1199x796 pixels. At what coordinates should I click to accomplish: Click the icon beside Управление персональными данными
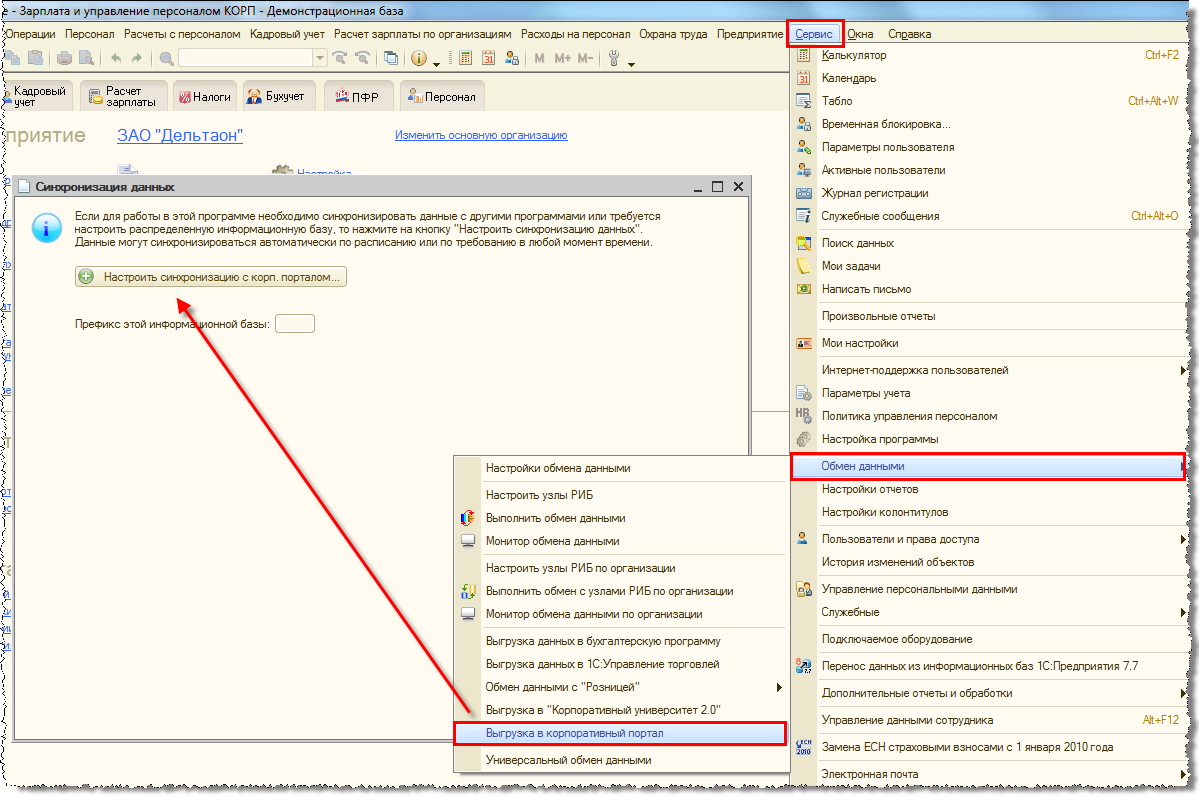[804, 589]
